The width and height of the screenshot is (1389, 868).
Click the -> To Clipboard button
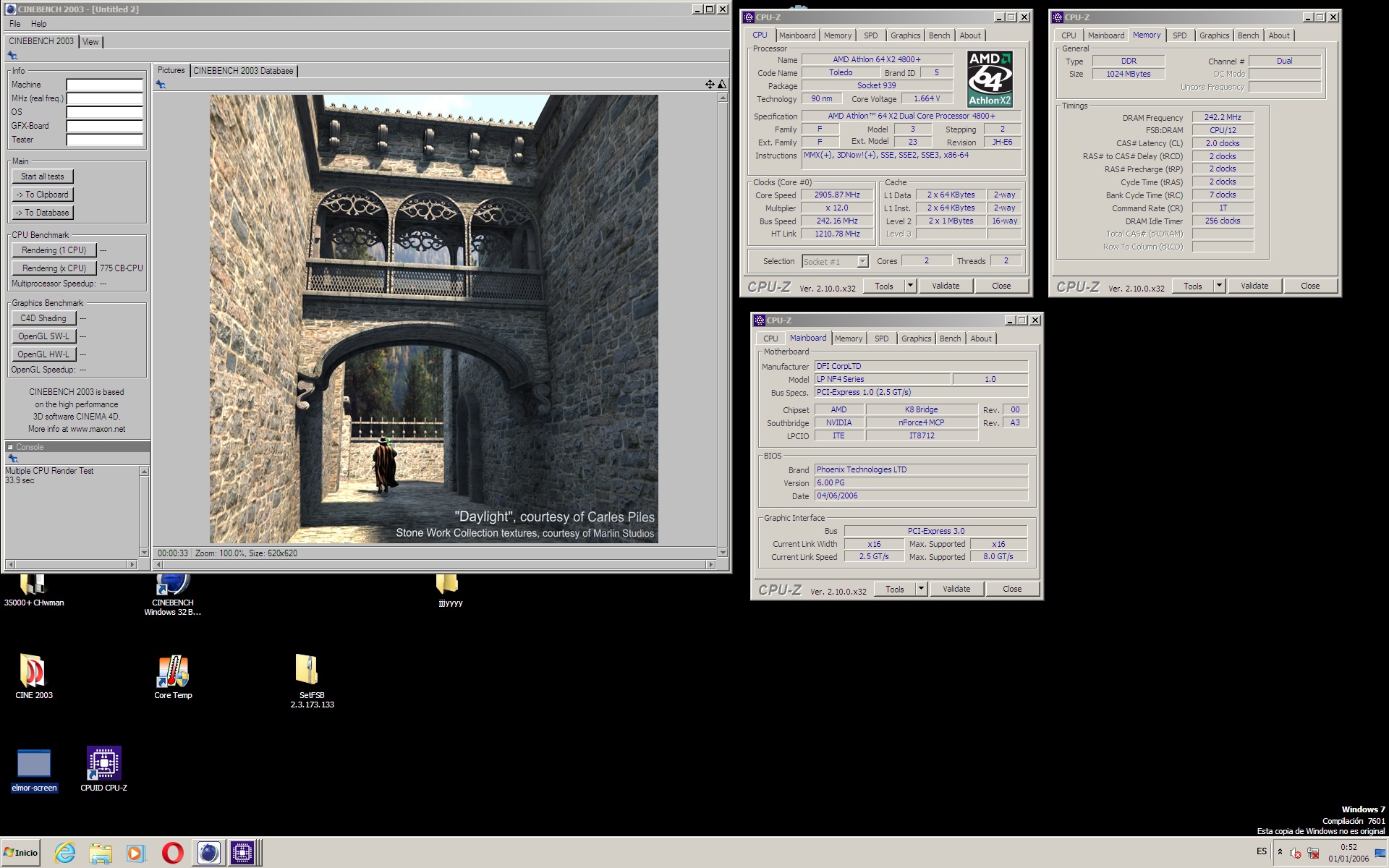tap(42, 195)
